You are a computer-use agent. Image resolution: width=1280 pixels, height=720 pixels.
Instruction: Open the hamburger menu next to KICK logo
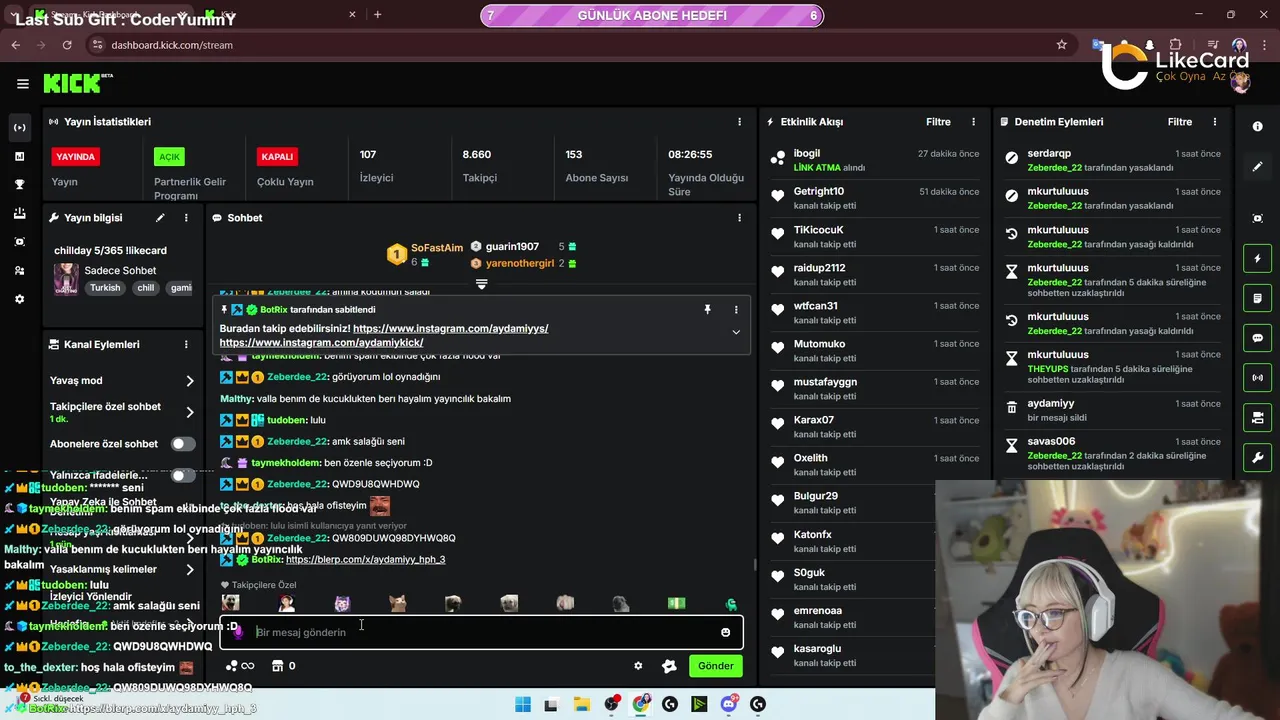click(23, 84)
